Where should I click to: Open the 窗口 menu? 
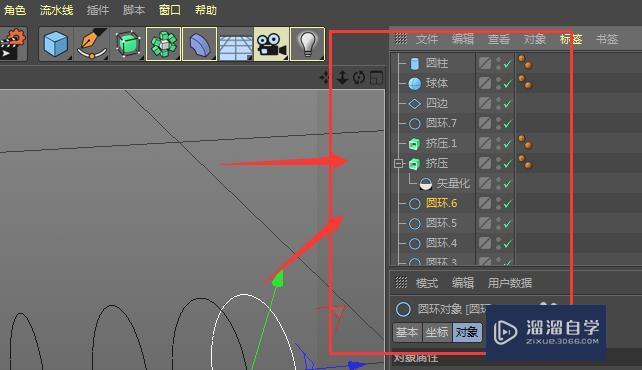click(170, 10)
